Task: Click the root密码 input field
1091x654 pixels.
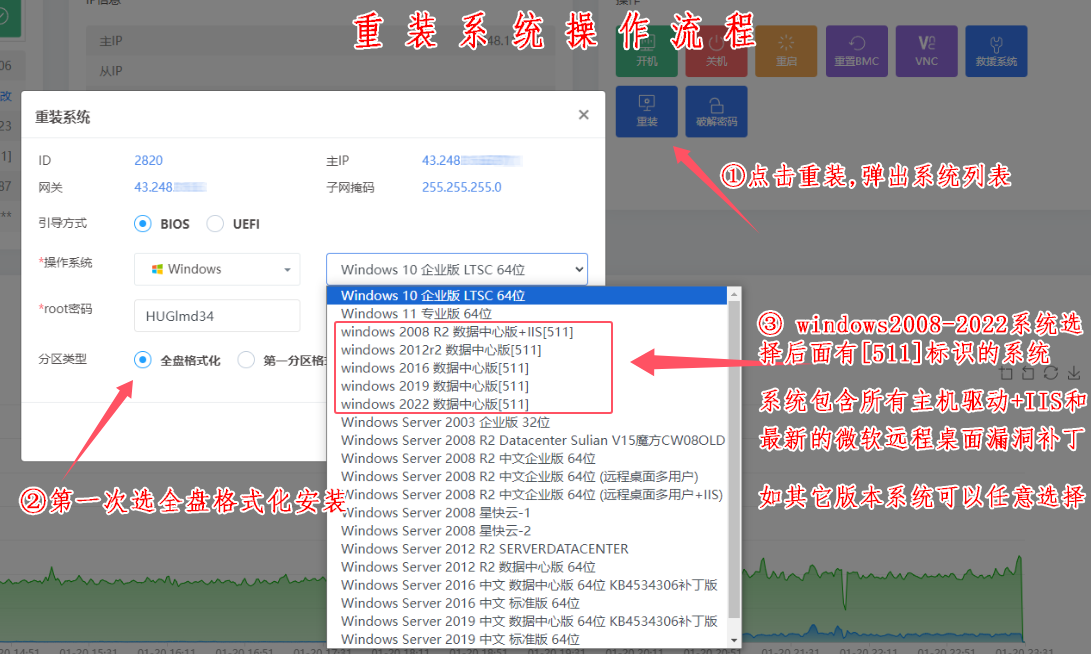Action: [x=217, y=316]
